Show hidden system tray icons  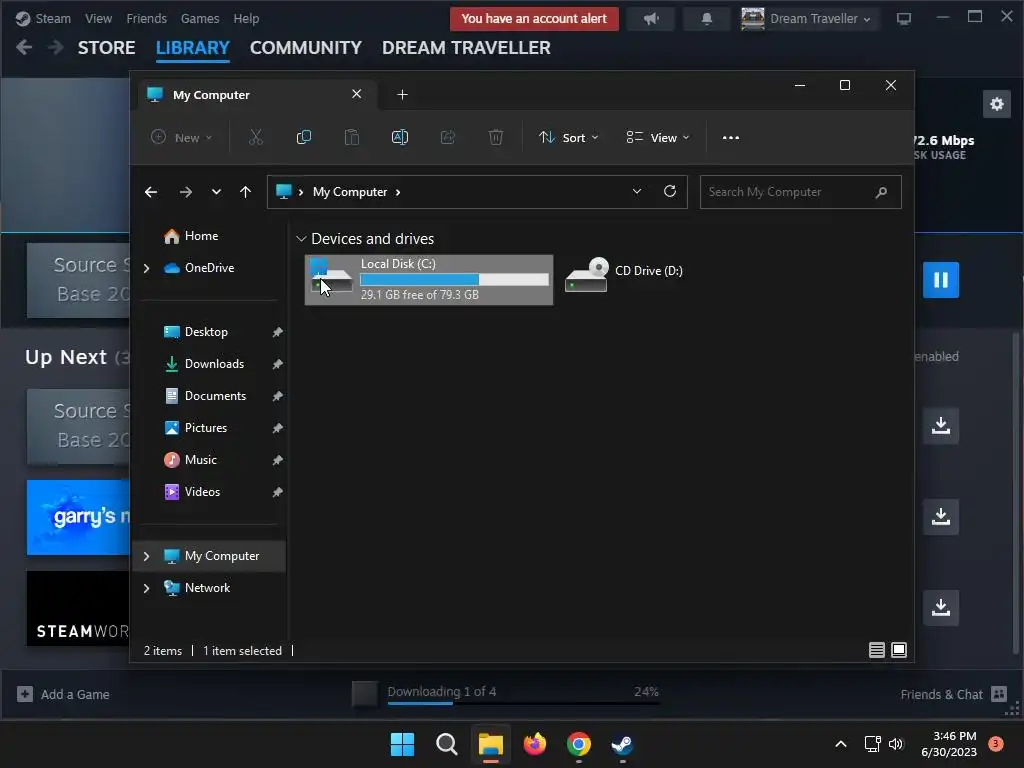tap(841, 744)
